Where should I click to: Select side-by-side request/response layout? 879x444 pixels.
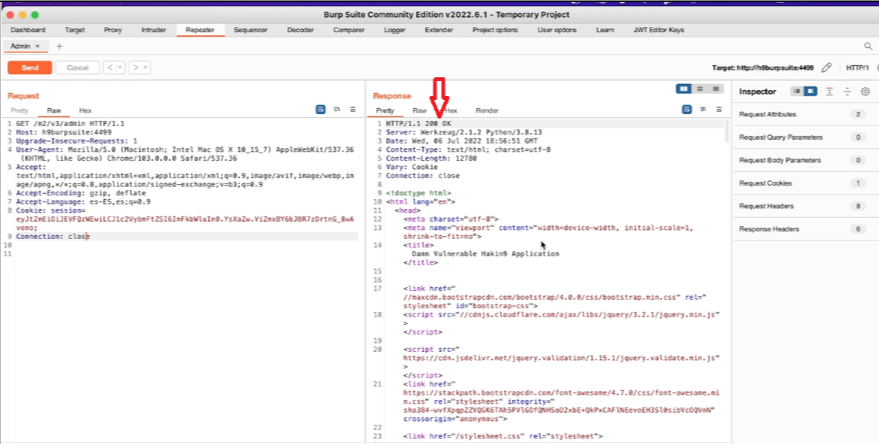[683, 89]
